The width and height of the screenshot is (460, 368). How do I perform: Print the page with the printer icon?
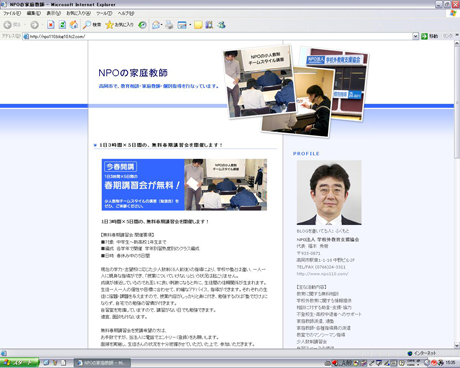tap(169, 25)
